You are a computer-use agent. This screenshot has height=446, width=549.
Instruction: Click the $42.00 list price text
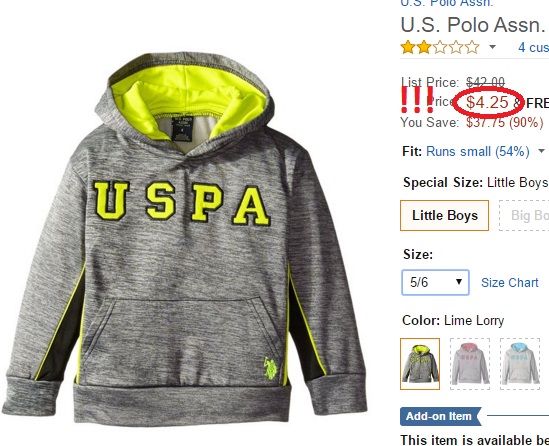coord(485,83)
